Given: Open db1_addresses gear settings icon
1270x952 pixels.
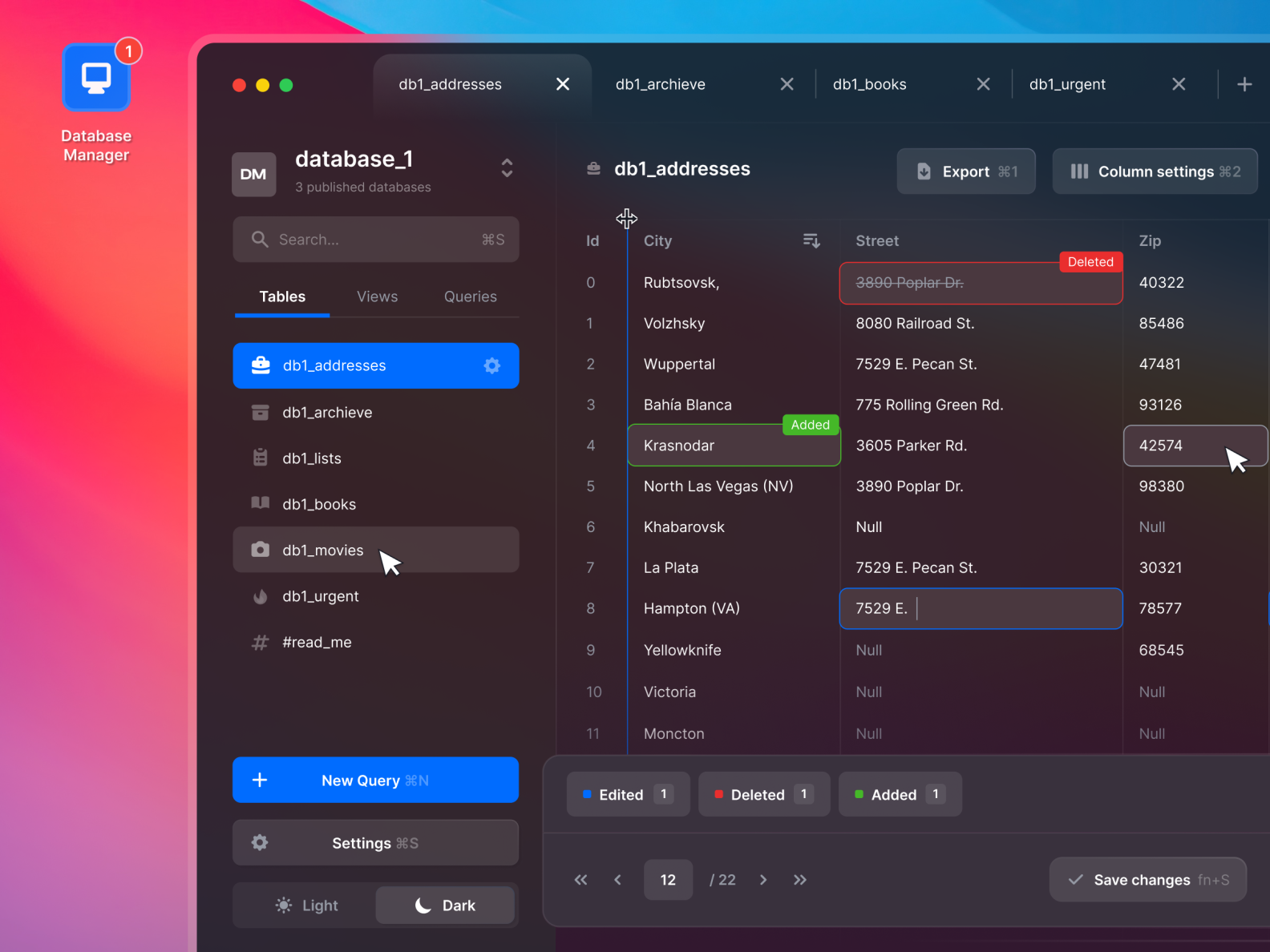Looking at the screenshot, I should pyautogui.click(x=492, y=365).
